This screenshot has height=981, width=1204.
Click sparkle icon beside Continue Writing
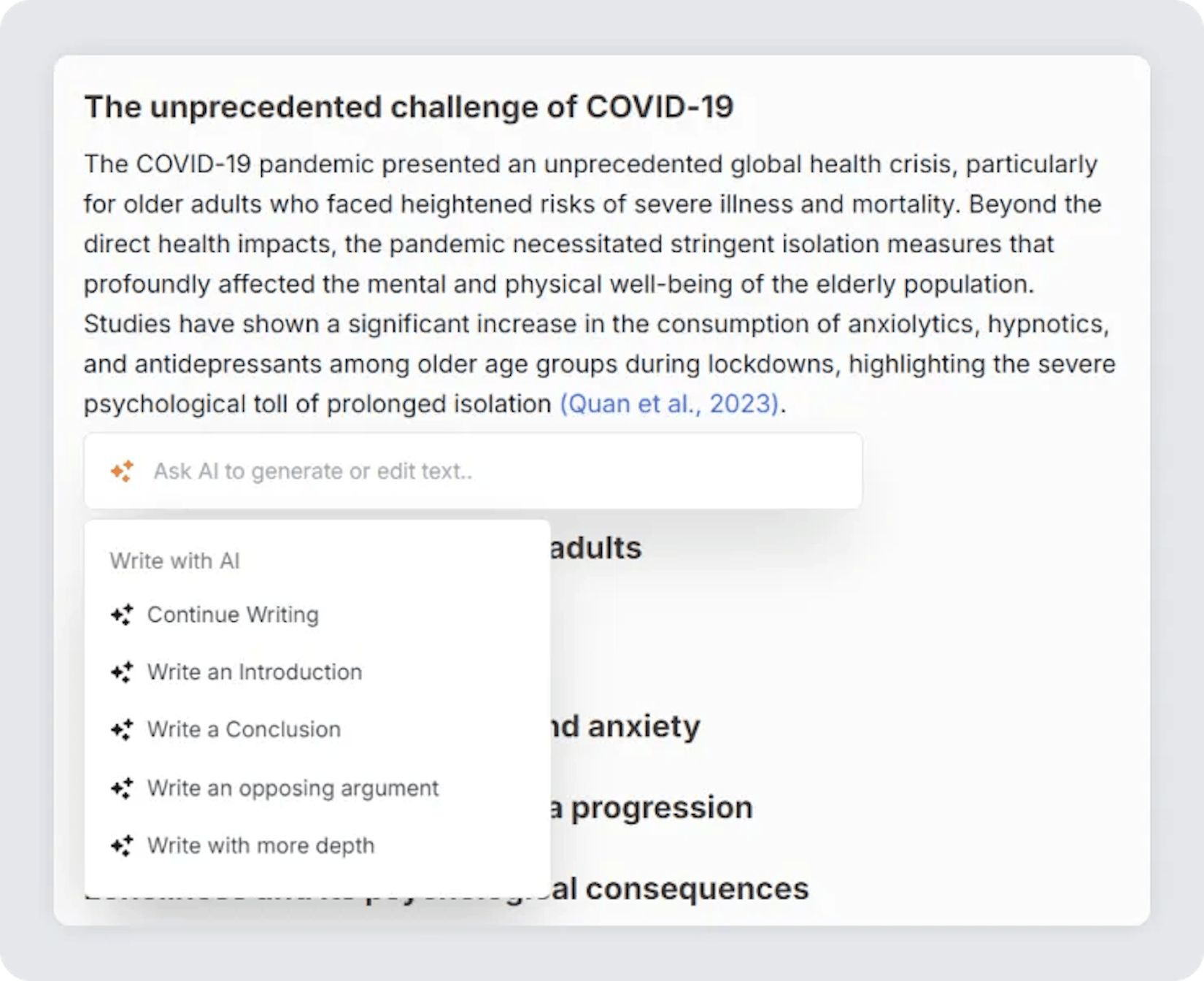click(122, 615)
